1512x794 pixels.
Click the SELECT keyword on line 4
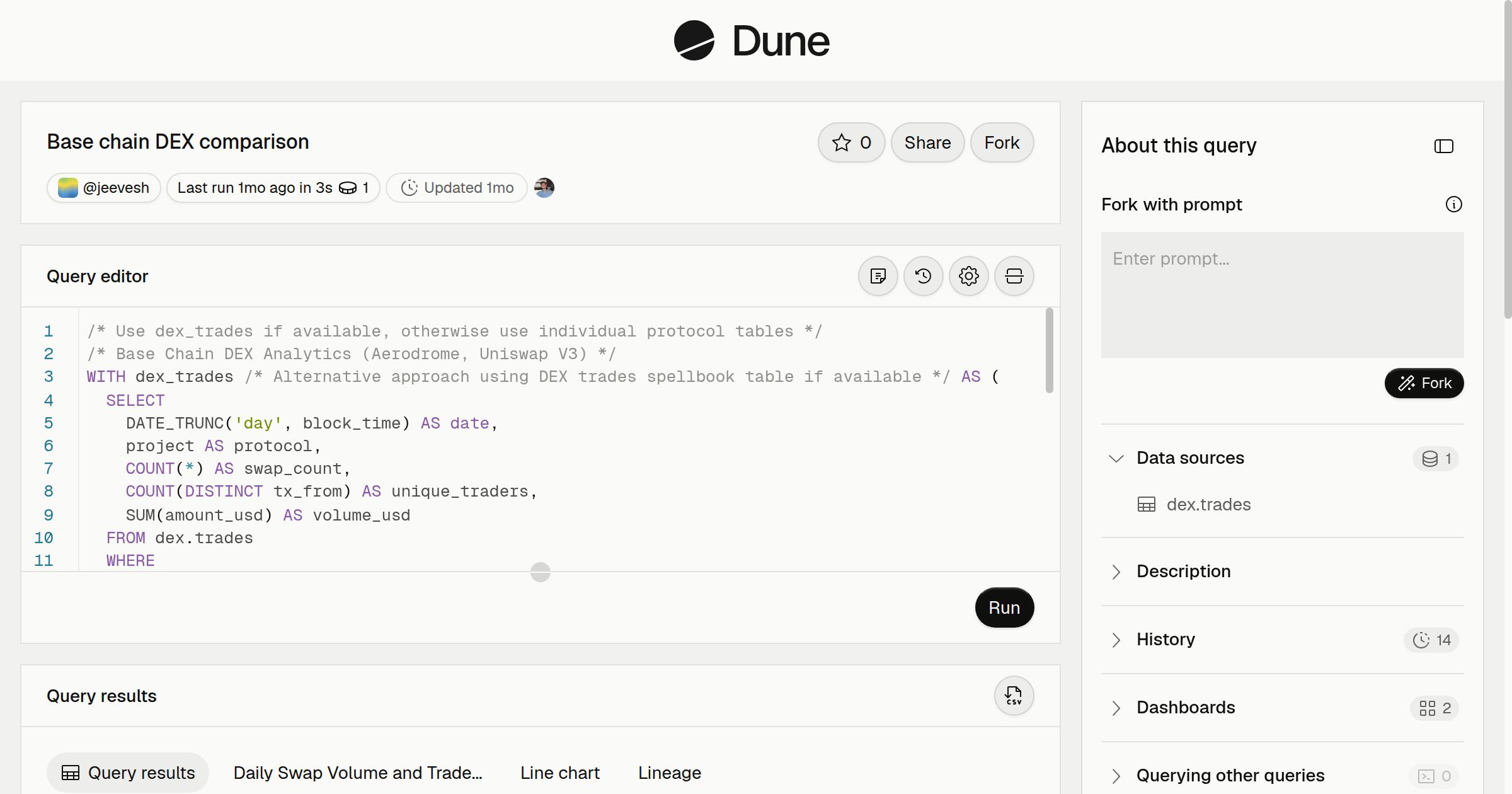[x=135, y=401]
